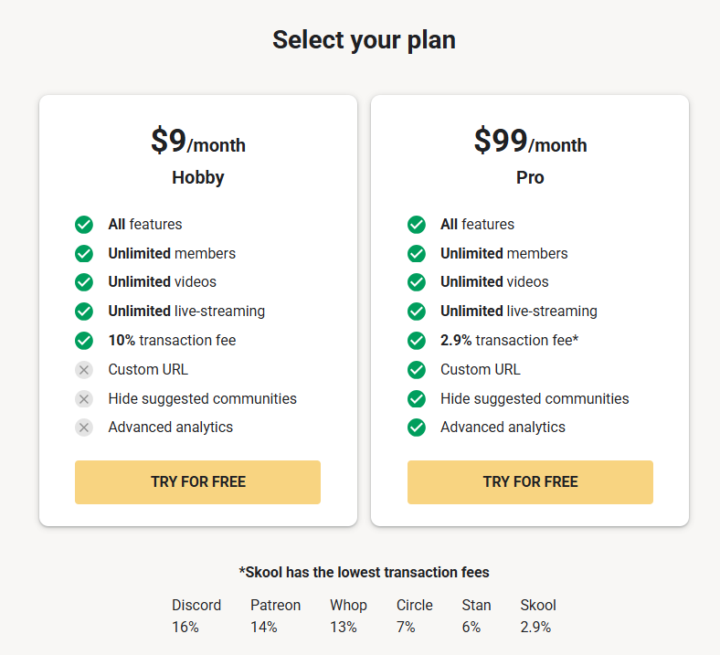Screen dimensions: 720x655
Task: Click gray X beside Hobby Advanced analytics
Action: (84, 428)
